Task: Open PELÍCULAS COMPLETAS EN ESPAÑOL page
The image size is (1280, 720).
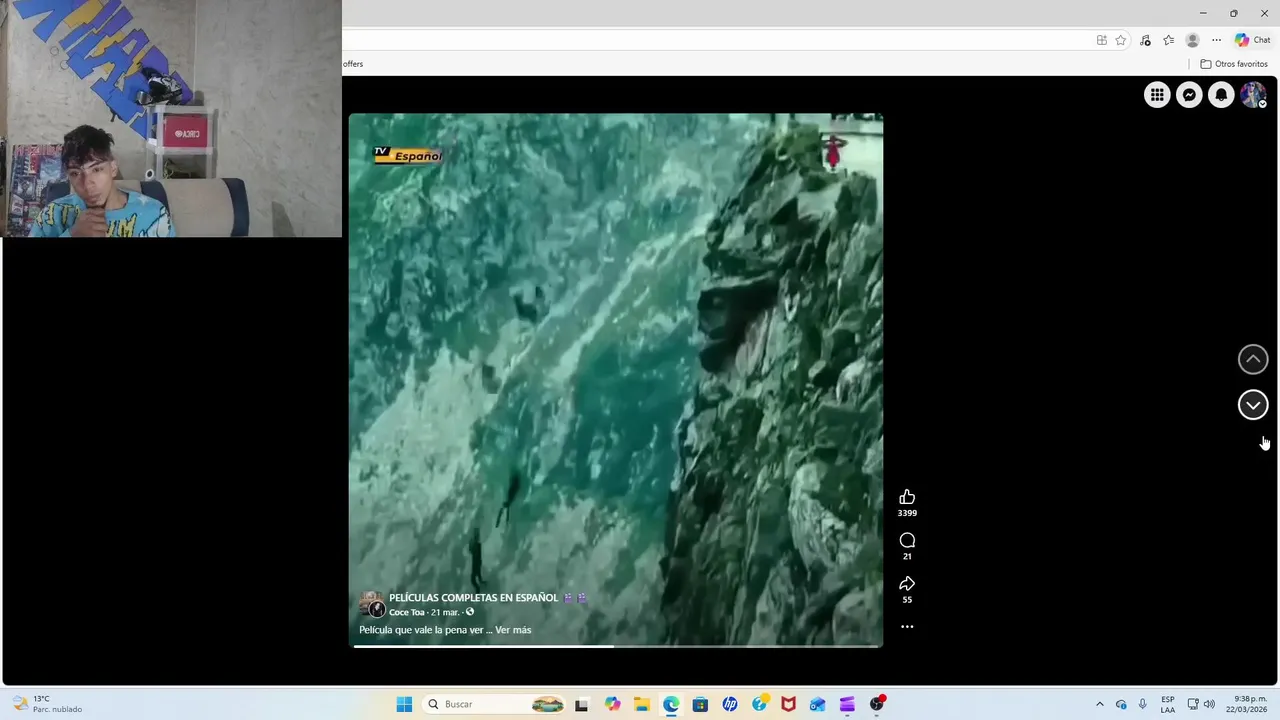Action: (x=473, y=598)
